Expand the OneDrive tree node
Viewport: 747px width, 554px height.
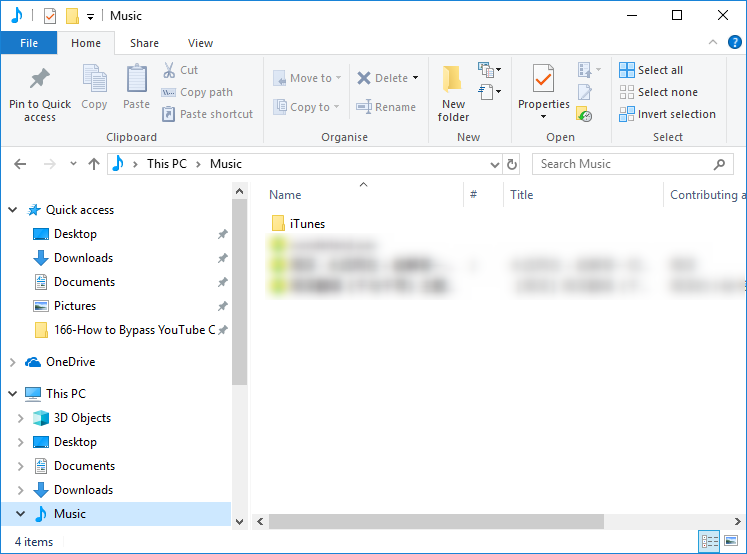tap(12, 362)
